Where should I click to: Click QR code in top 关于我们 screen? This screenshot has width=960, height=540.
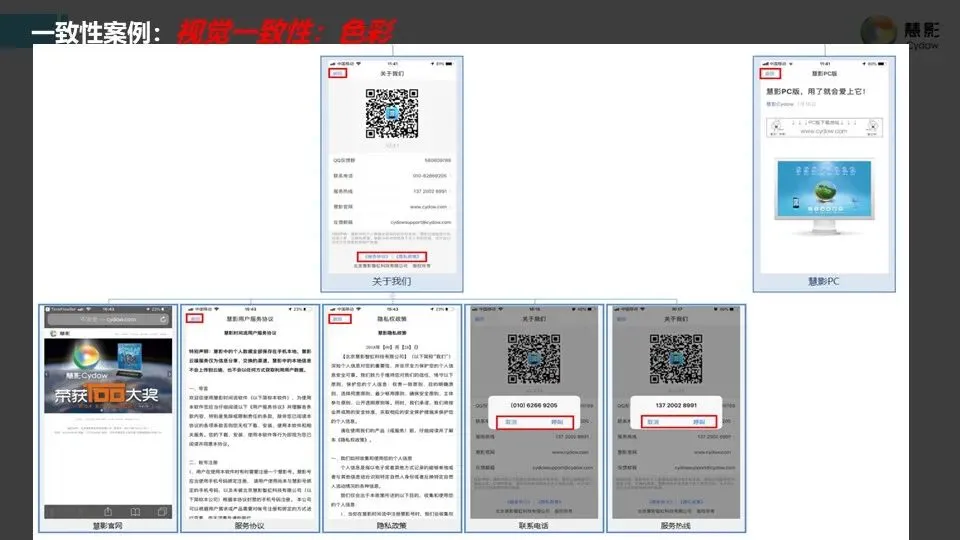point(392,113)
